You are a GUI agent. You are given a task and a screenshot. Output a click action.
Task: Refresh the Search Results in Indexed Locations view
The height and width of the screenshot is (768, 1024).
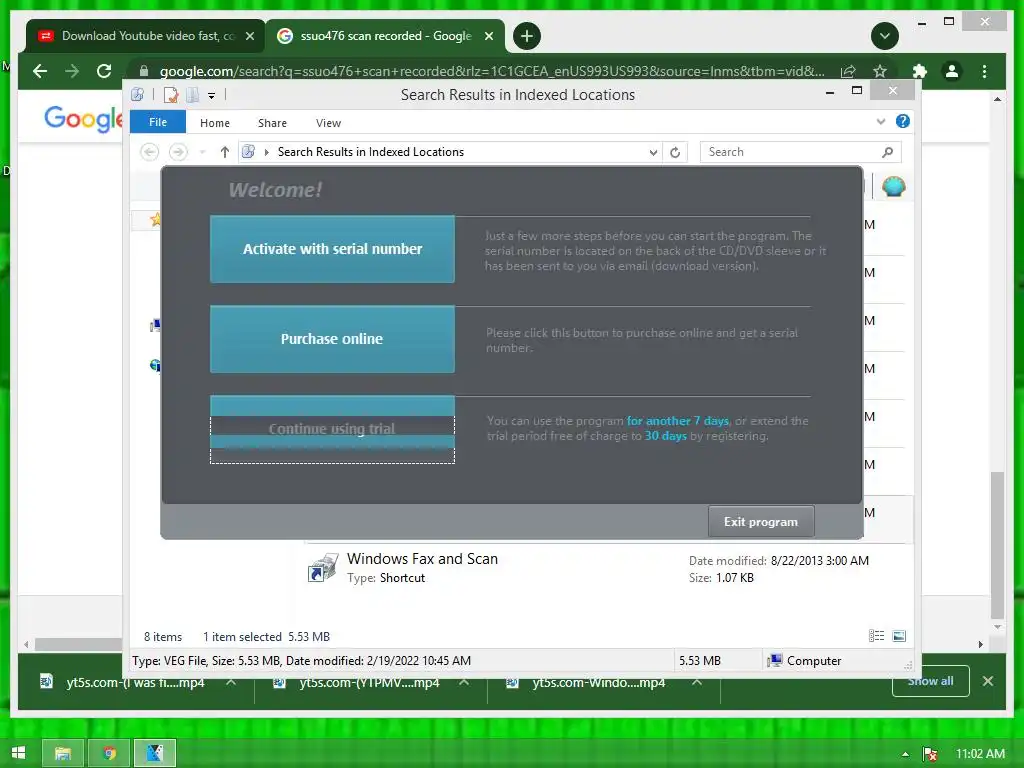pos(675,152)
